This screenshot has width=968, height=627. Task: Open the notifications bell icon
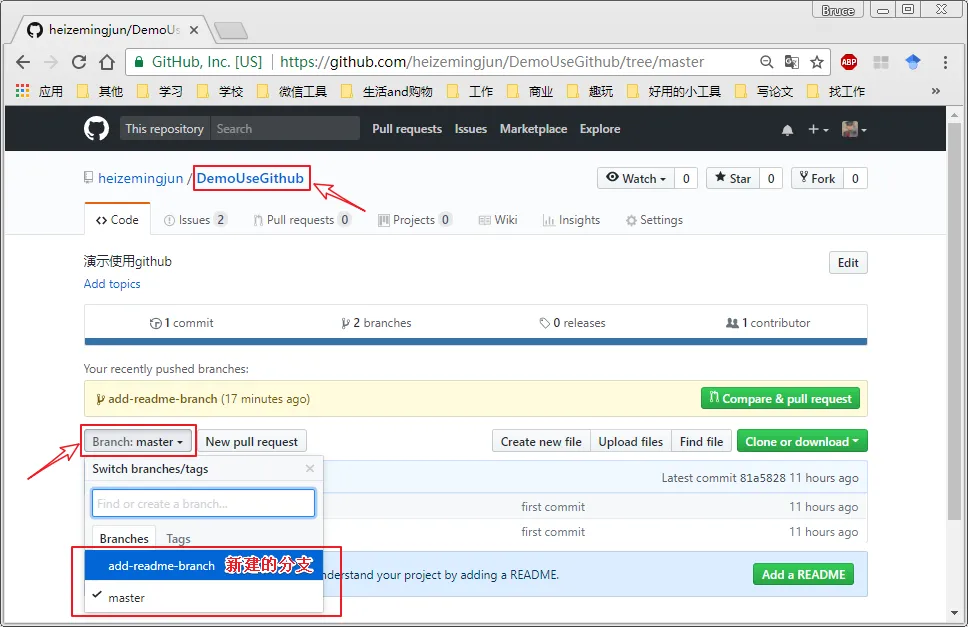(x=787, y=130)
